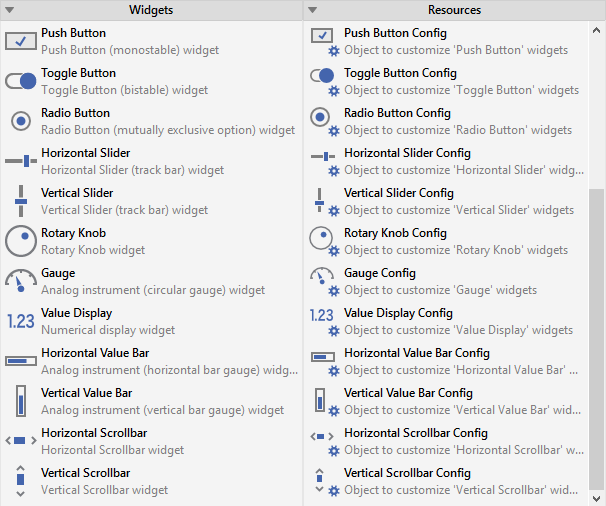Click the Resources column header
Image resolution: width=606 pixels, height=506 pixels.
(x=454, y=10)
